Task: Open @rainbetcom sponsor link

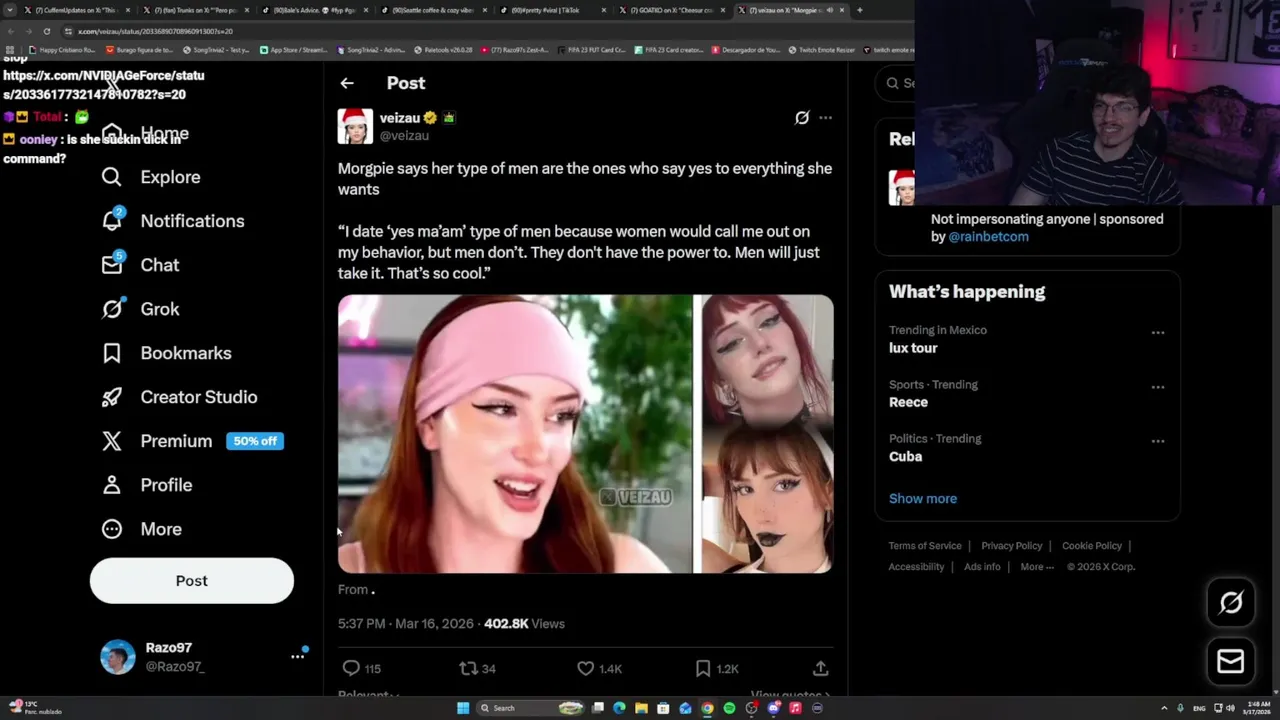Action: click(x=988, y=237)
